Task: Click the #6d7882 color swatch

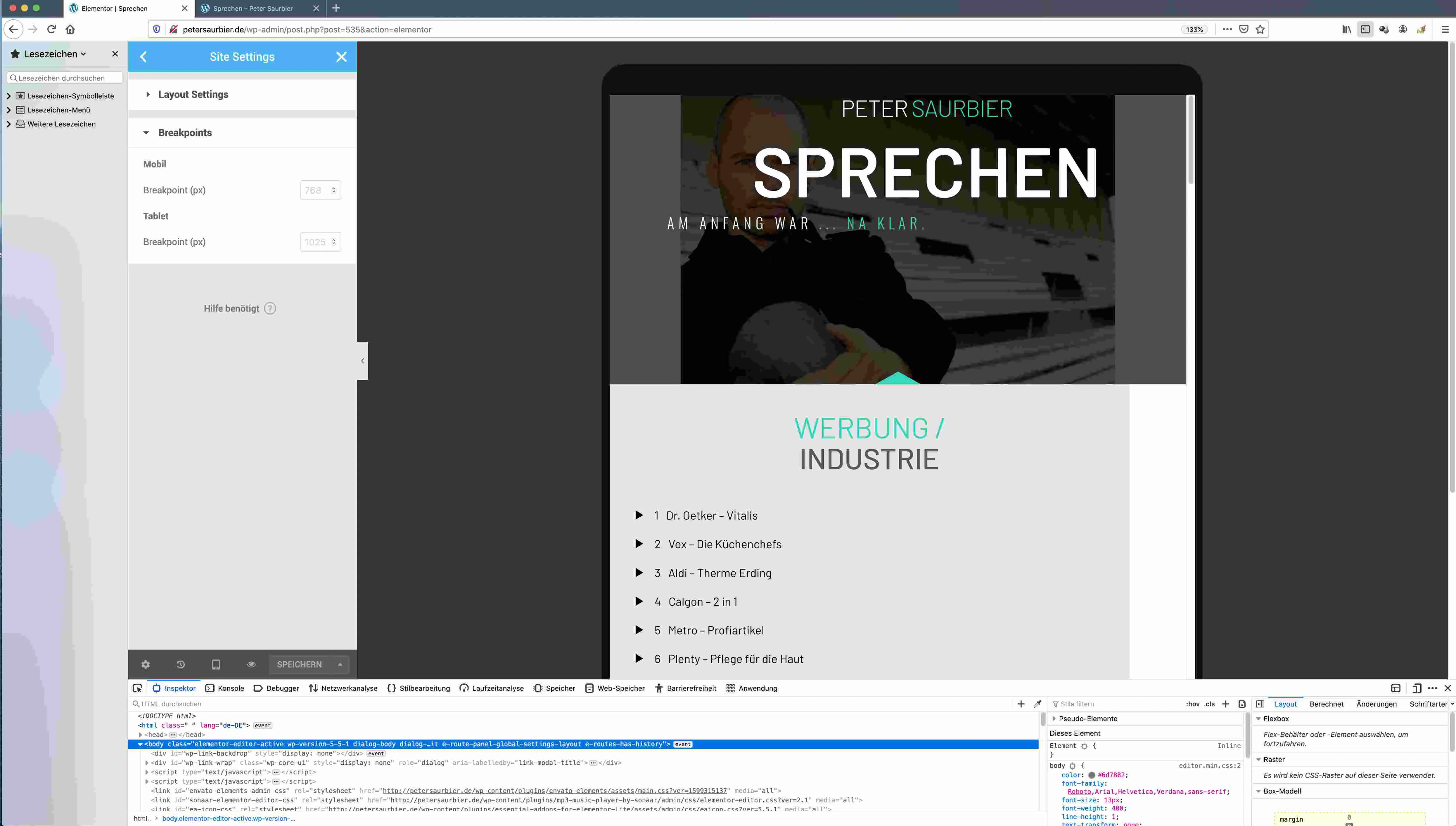Action: pos(1091,775)
